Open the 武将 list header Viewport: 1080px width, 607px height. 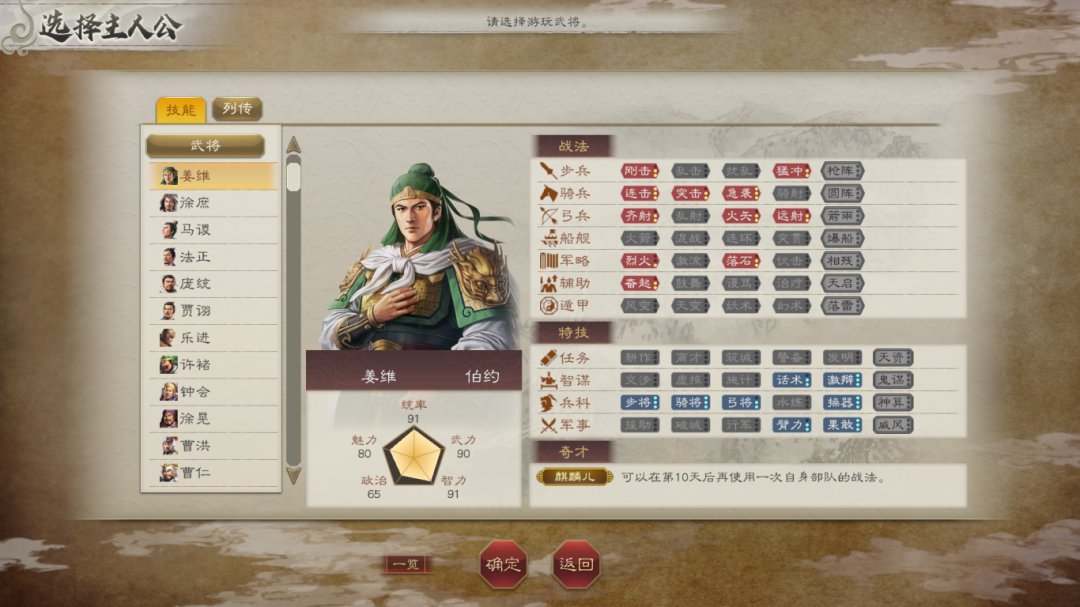[x=205, y=145]
